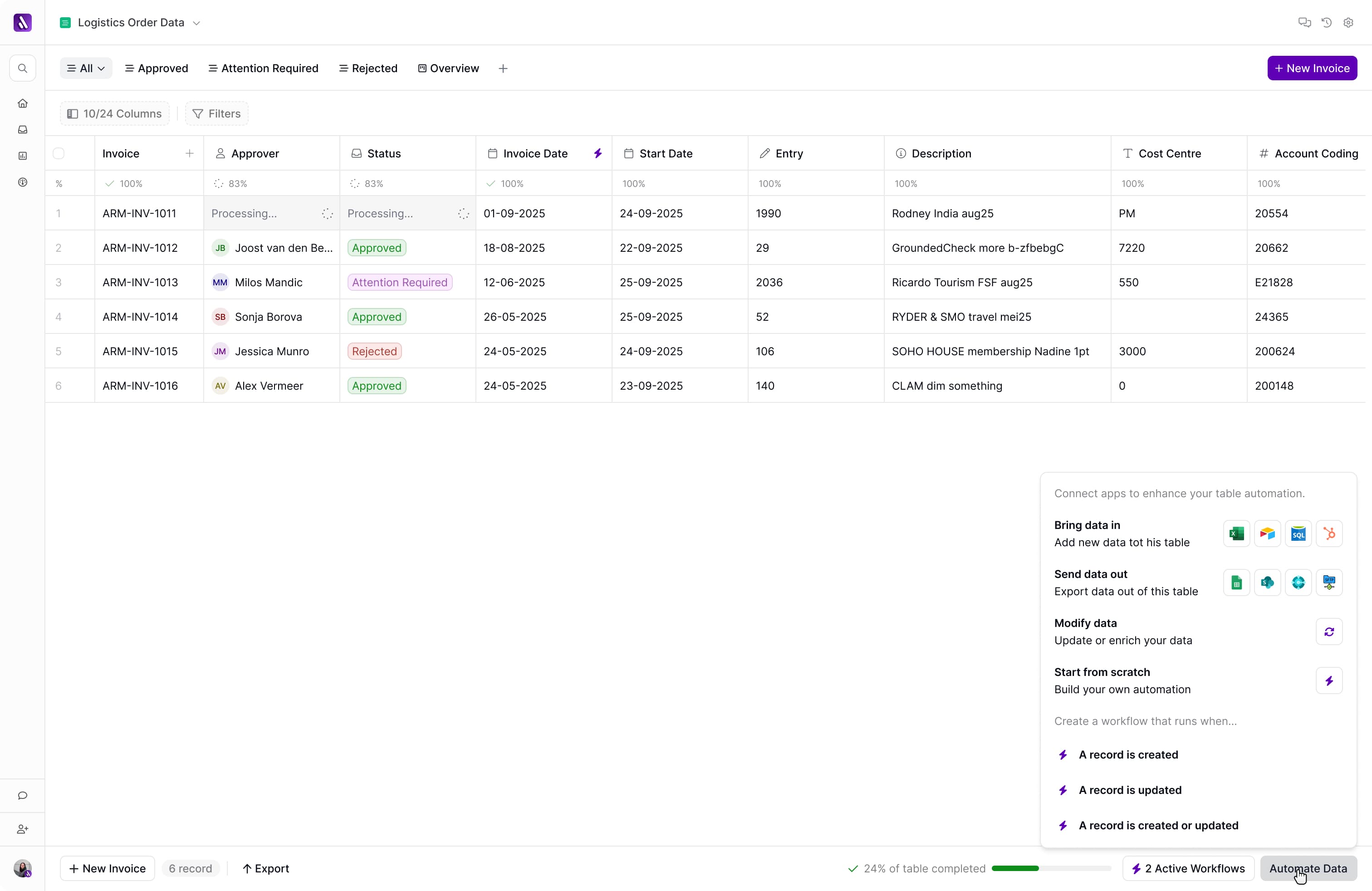Image resolution: width=1372 pixels, height=891 pixels.
Task: Click the purple New Invoice button
Action: coord(1312,69)
